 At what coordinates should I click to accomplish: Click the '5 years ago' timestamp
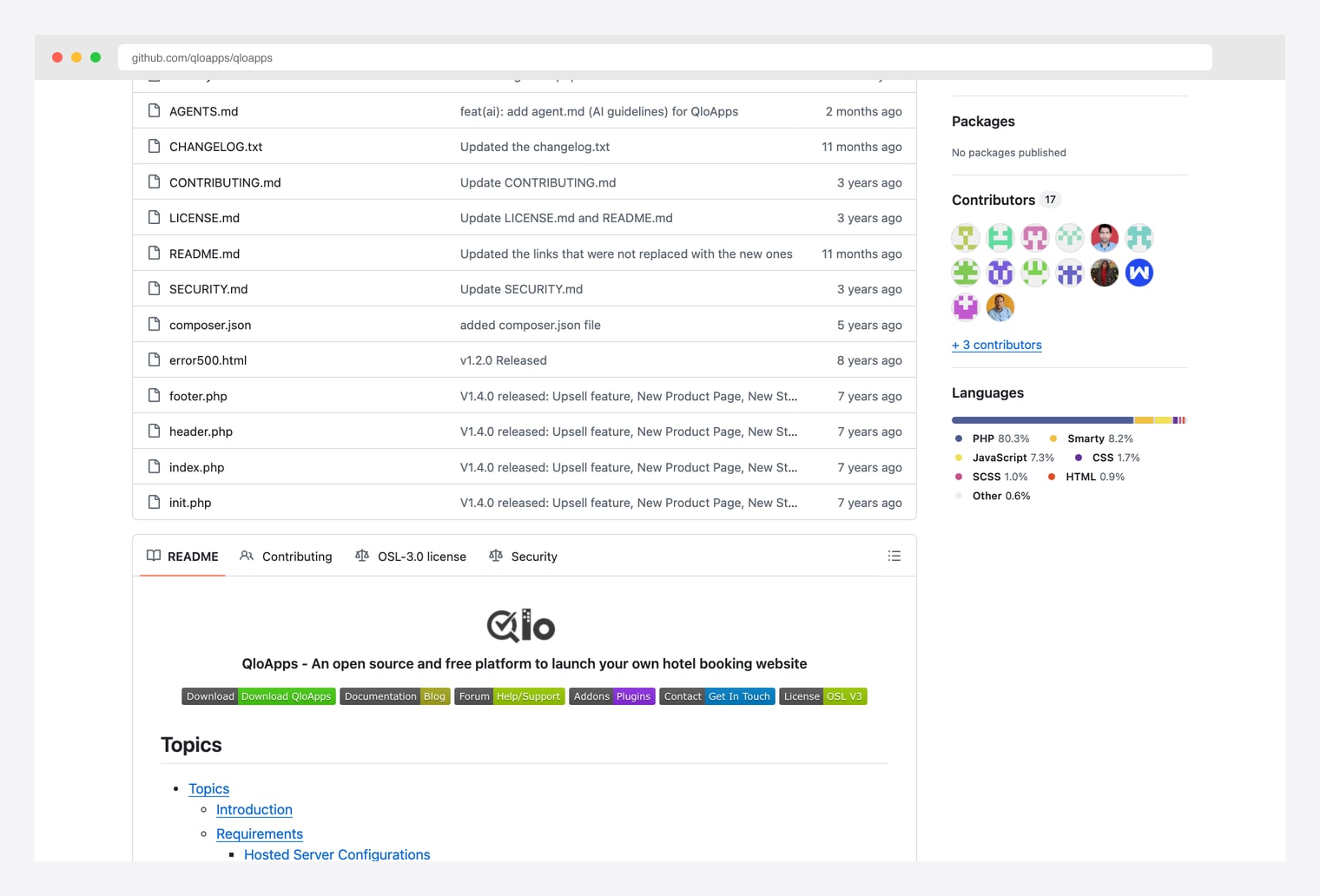(869, 325)
